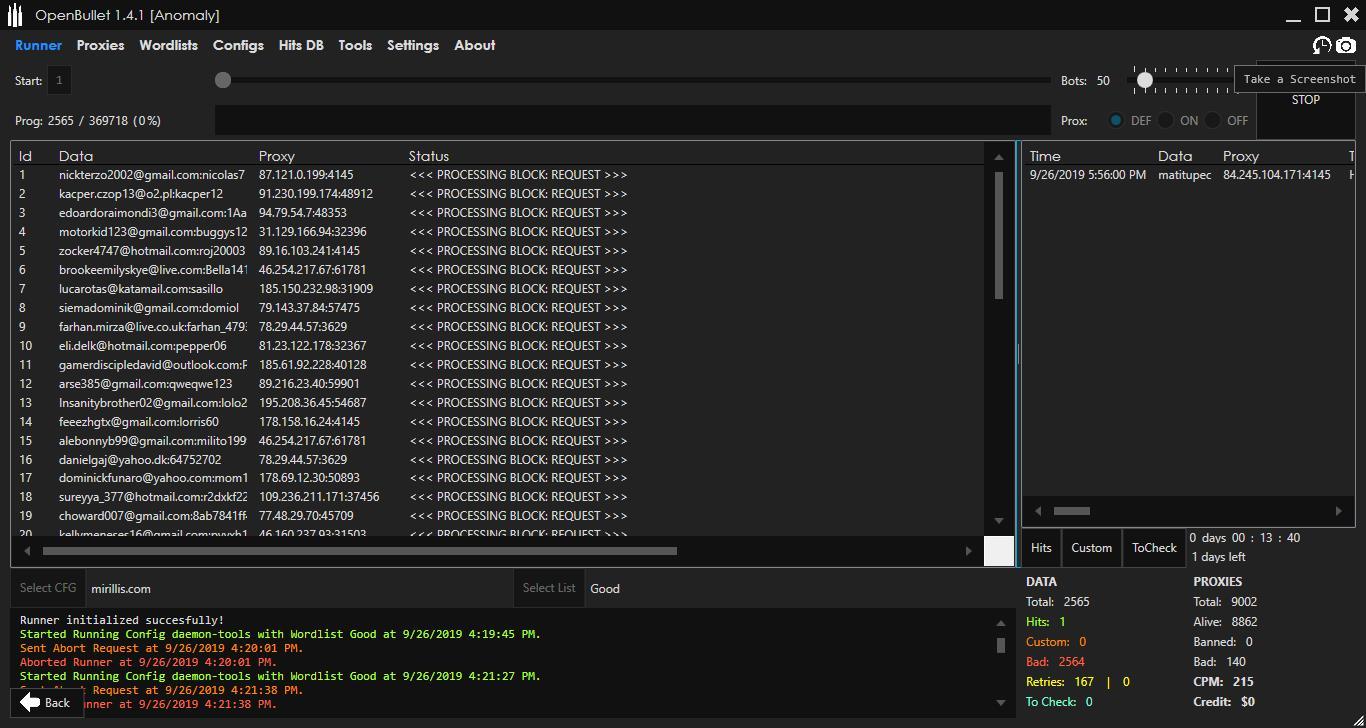Screen dimensions: 1366x728
Task: Open the Proxies tab
Action: [100, 45]
